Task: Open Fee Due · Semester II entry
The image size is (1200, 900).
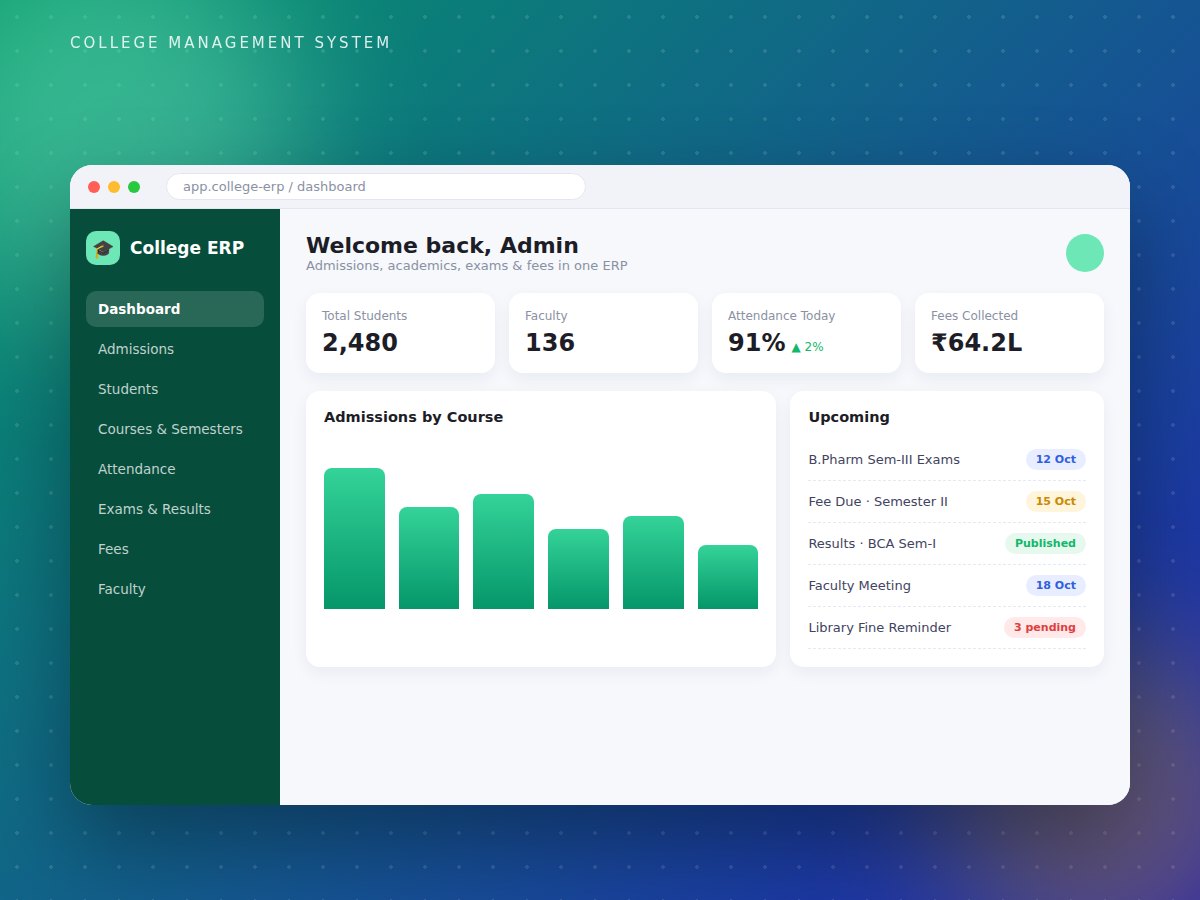Action: [947, 502]
